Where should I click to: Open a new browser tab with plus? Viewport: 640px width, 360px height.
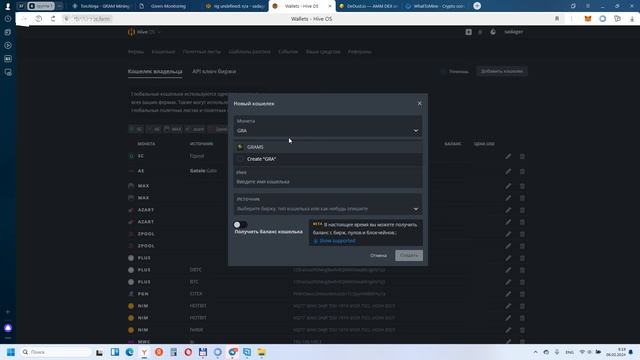477,6
